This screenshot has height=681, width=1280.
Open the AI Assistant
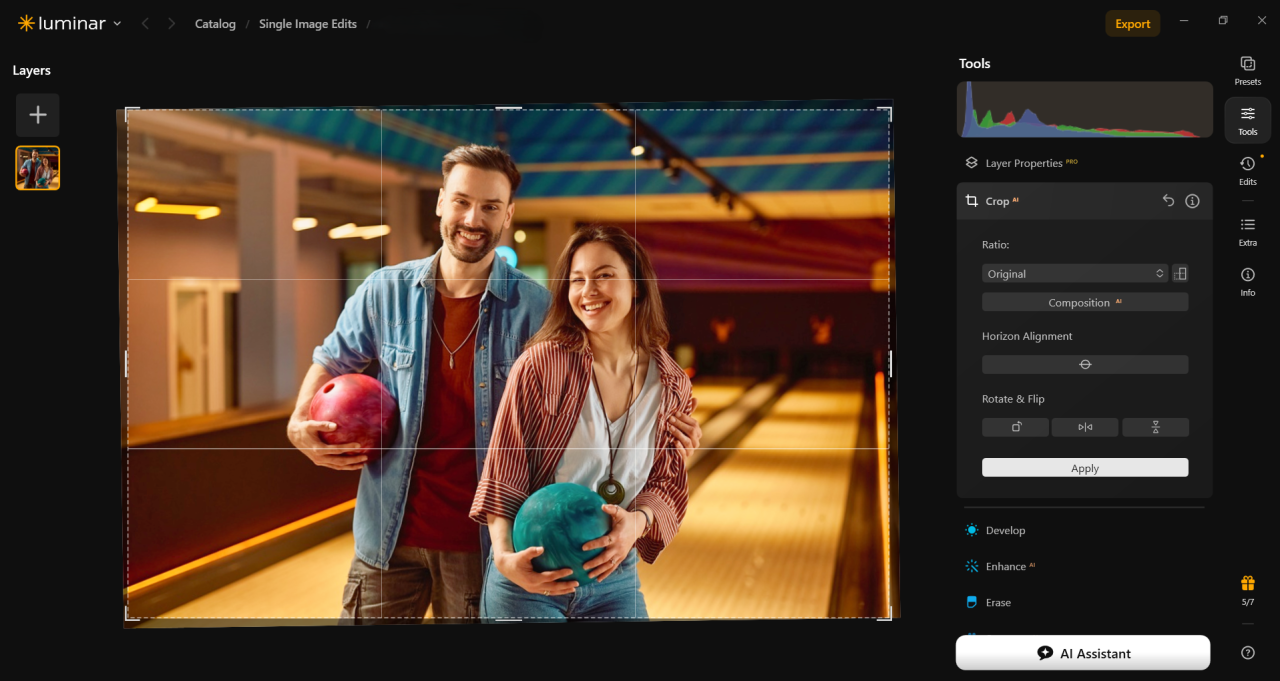click(1083, 653)
